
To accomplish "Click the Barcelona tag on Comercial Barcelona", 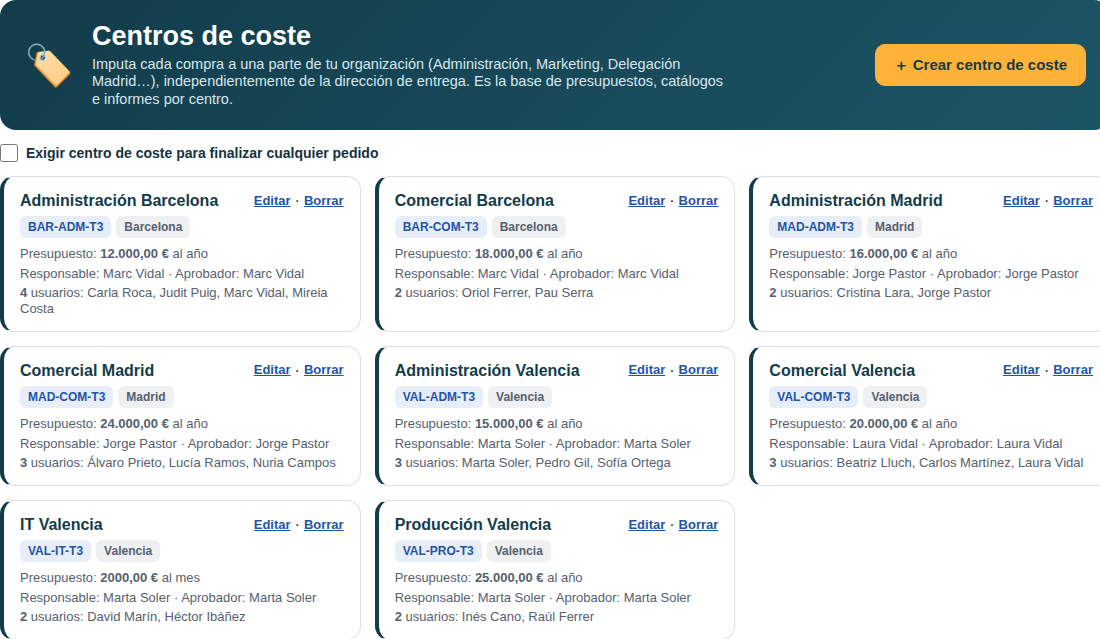I will pyautogui.click(x=528, y=227).
